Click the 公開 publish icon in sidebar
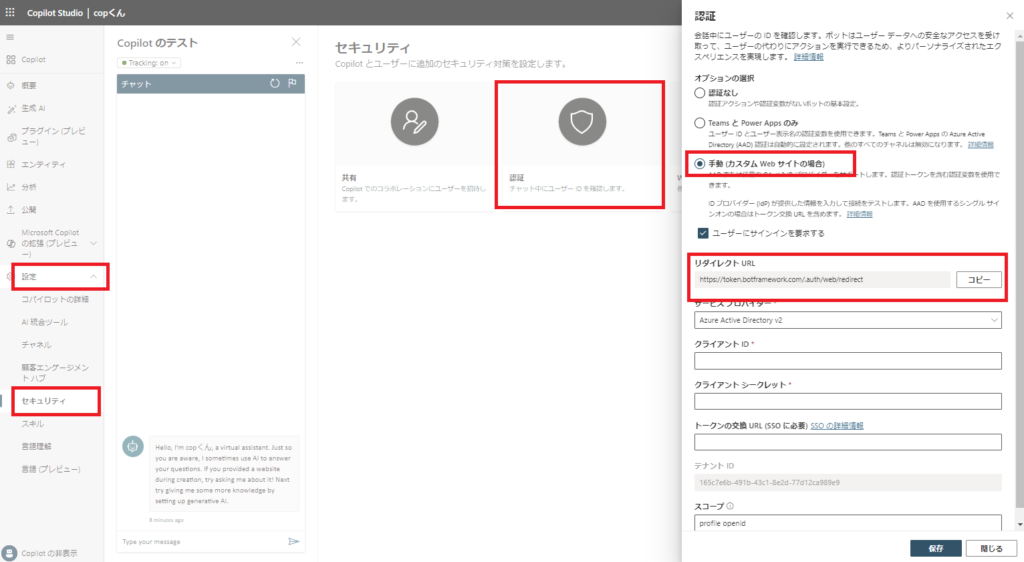The width and height of the screenshot is (1024, 562). click(11, 210)
